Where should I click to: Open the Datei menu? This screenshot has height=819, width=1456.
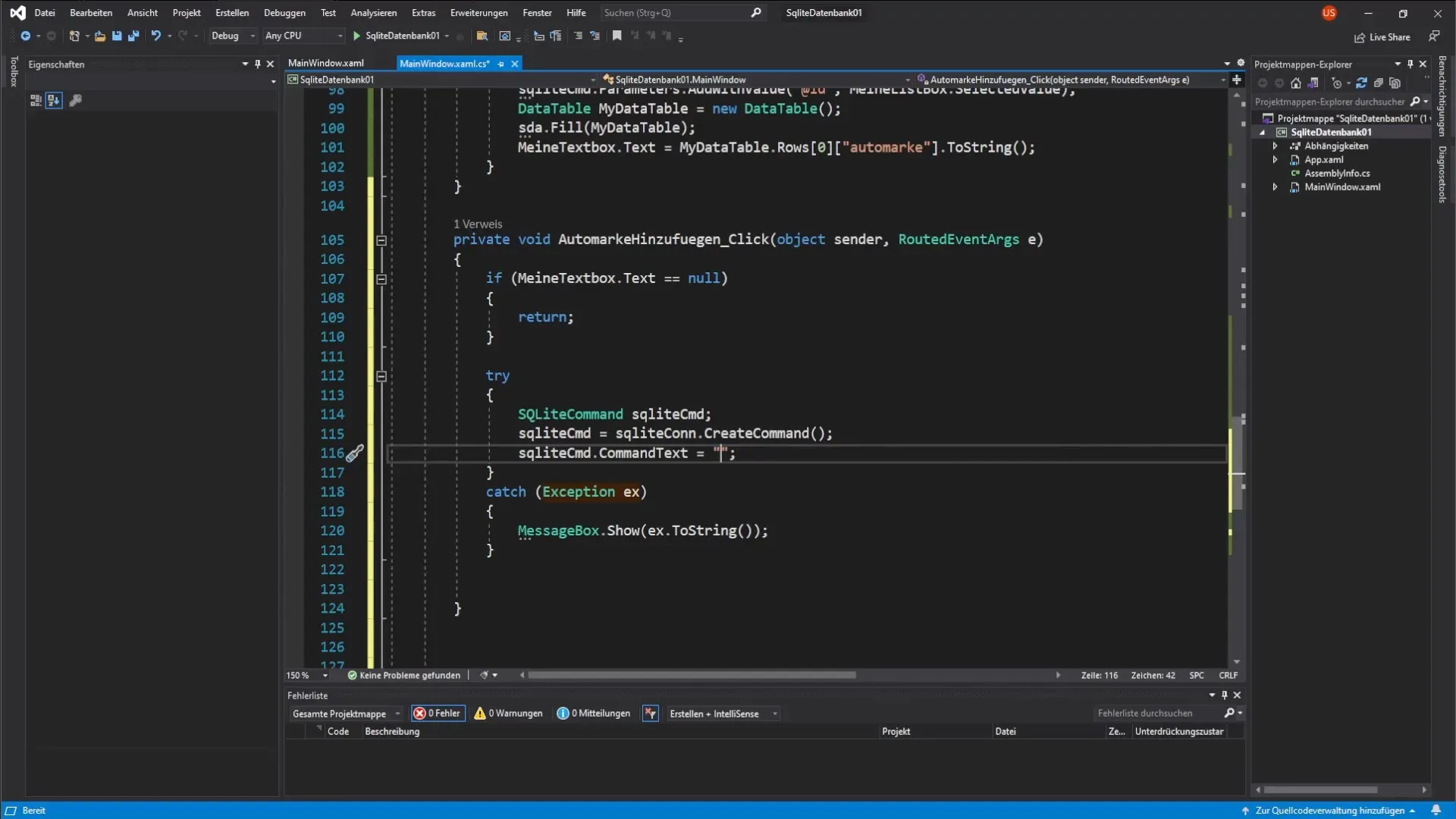coord(45,13)
